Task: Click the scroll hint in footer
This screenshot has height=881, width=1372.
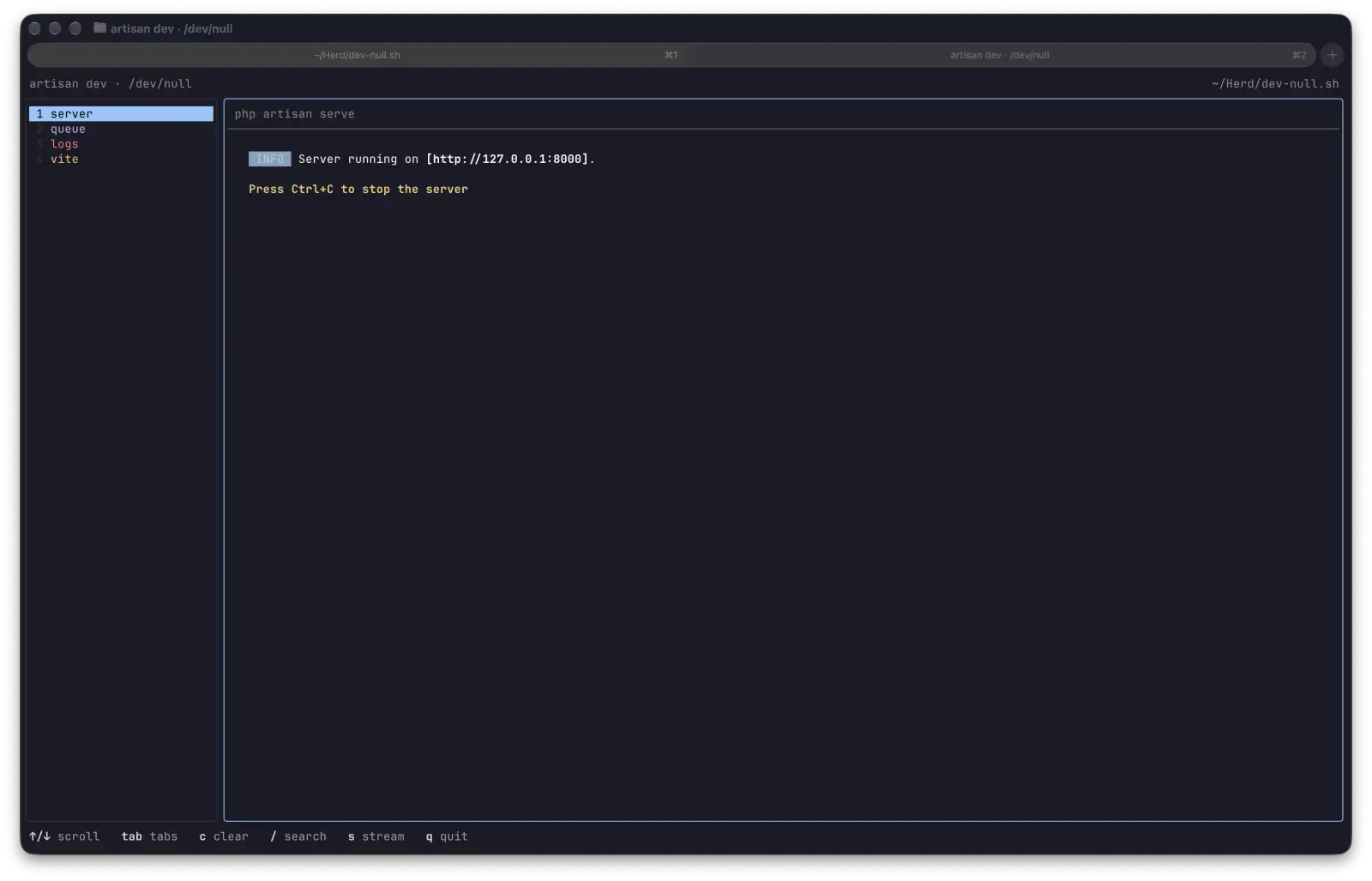Action: [64, 836]
